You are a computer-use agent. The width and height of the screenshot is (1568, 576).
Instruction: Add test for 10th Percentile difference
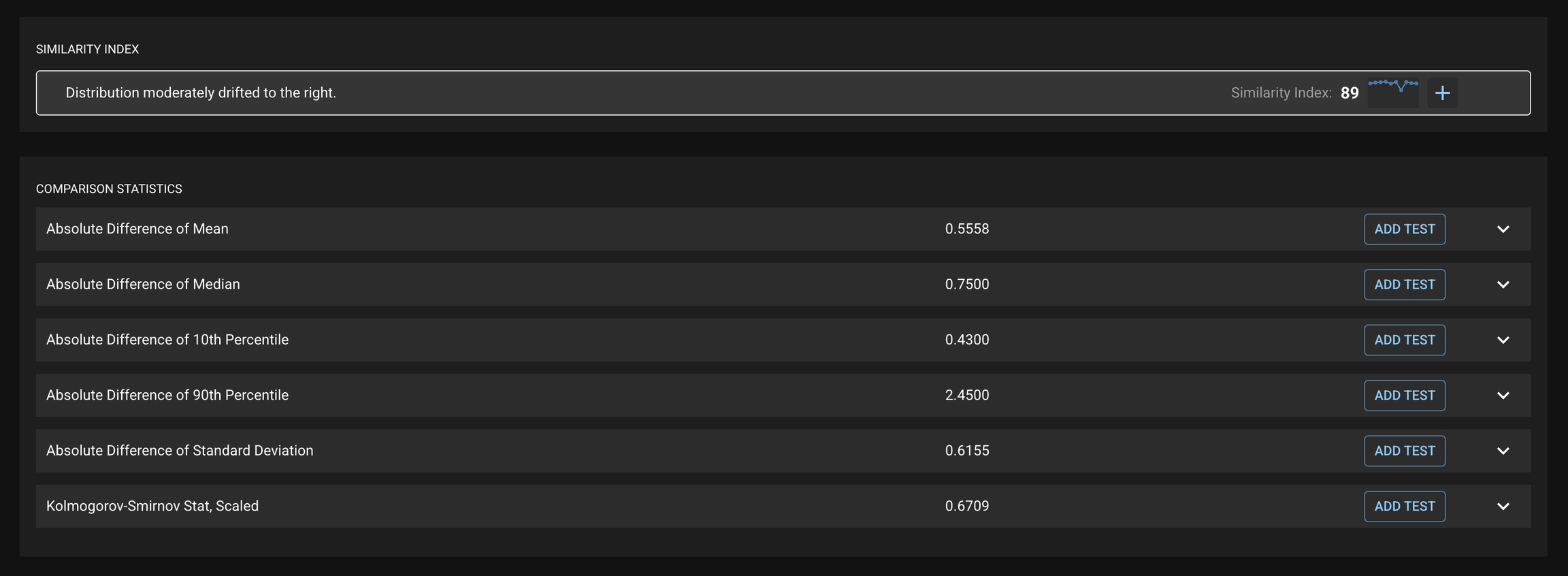1404,340
